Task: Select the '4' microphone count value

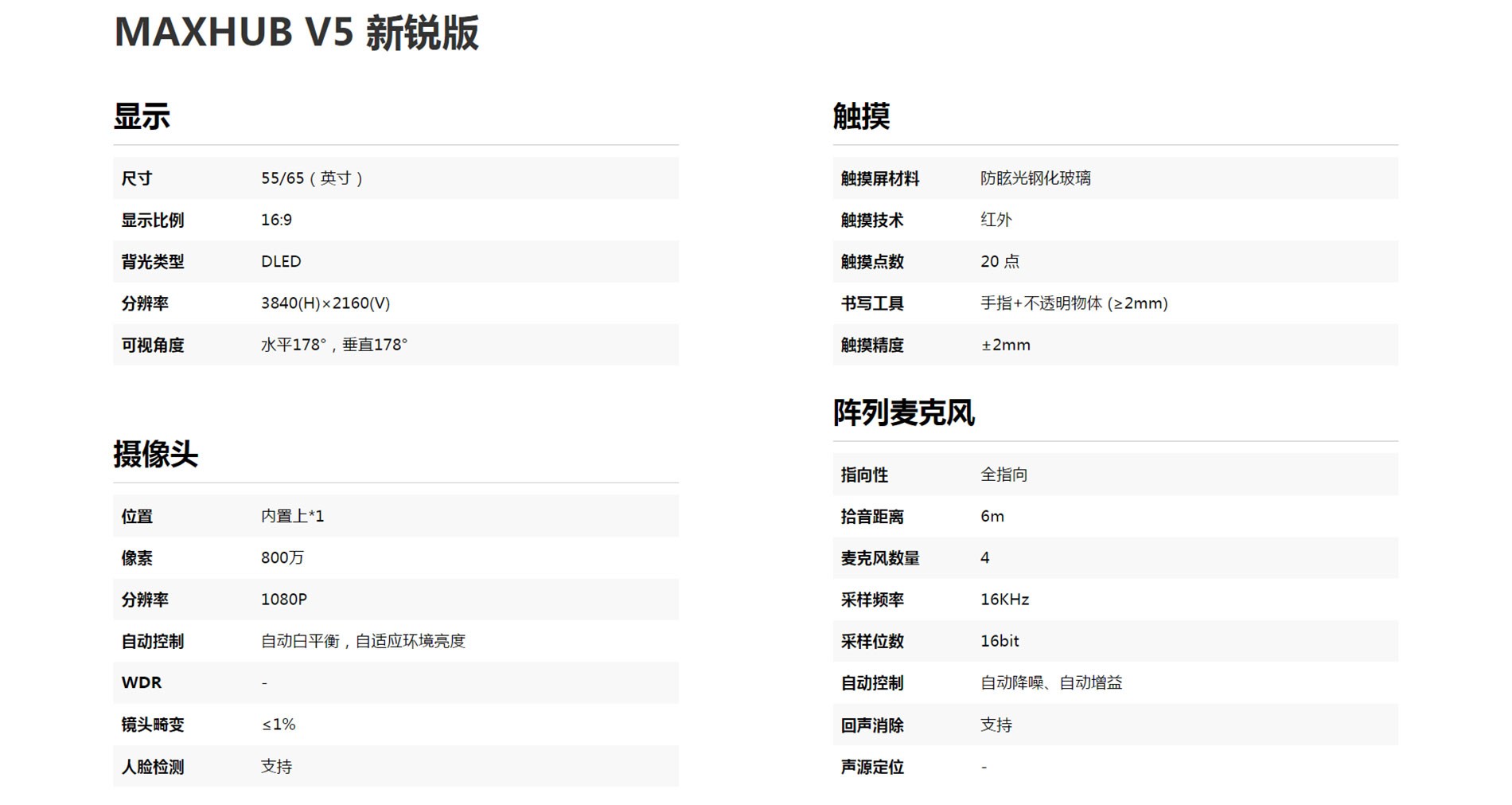Action: pyautogui.click(x=985, y=557)
